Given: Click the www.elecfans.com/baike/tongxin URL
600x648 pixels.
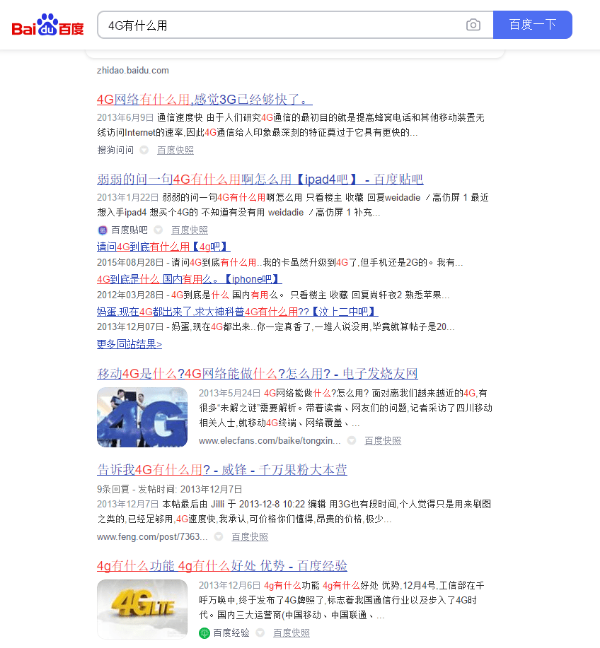Looking at the screenshot, I should pos(269,441).
